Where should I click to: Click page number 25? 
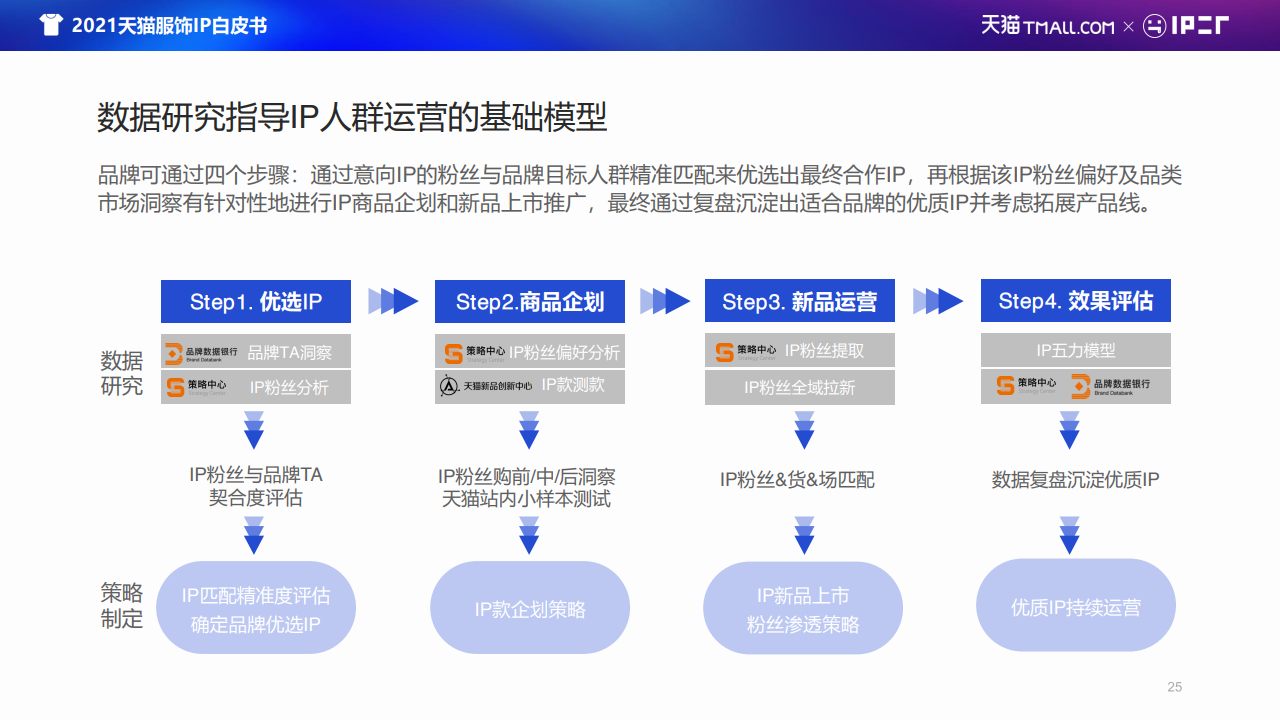coord(1175,687)
